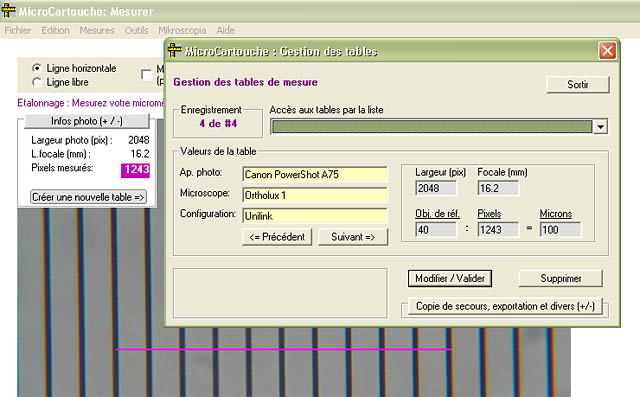Click the Etalonnage instruction text
Screen dimensions: 640x397
91,103
